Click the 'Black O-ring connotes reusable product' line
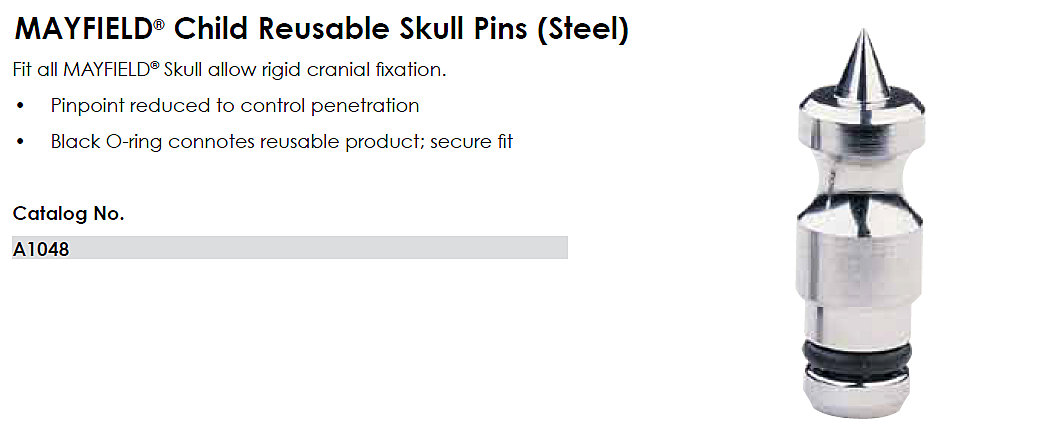Screen dimensions: 1060x440 tap(282, 141)
